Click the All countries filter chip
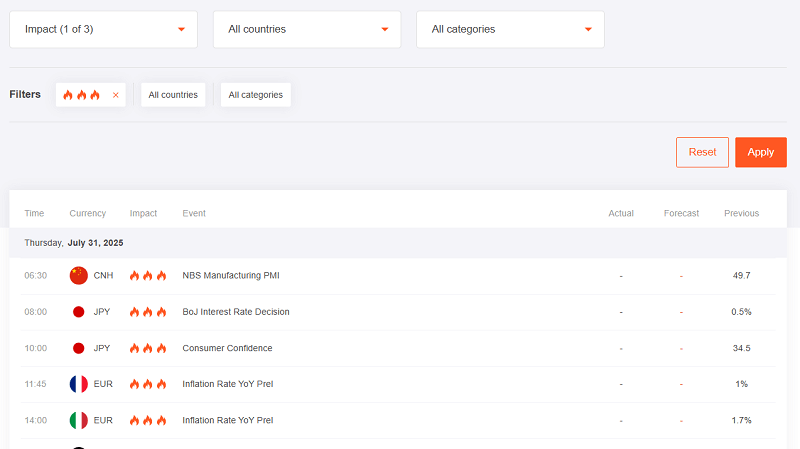Viewport: 800px width, 449px height. (173, 95)
